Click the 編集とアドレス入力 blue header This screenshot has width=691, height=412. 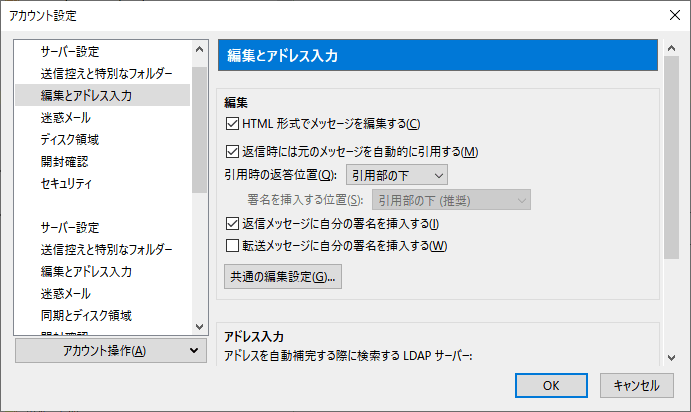(x=438, y=55)
